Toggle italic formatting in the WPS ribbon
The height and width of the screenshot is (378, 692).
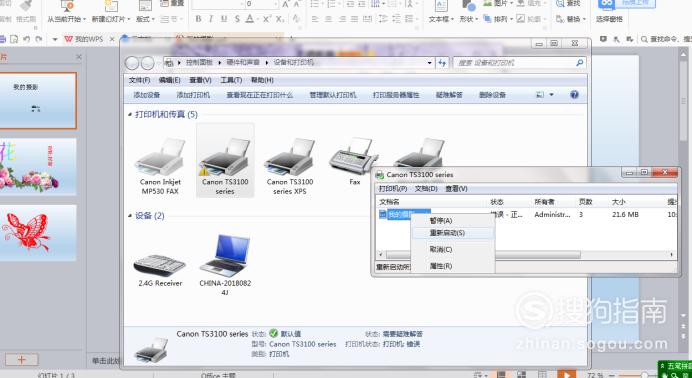tap(211, 19)
